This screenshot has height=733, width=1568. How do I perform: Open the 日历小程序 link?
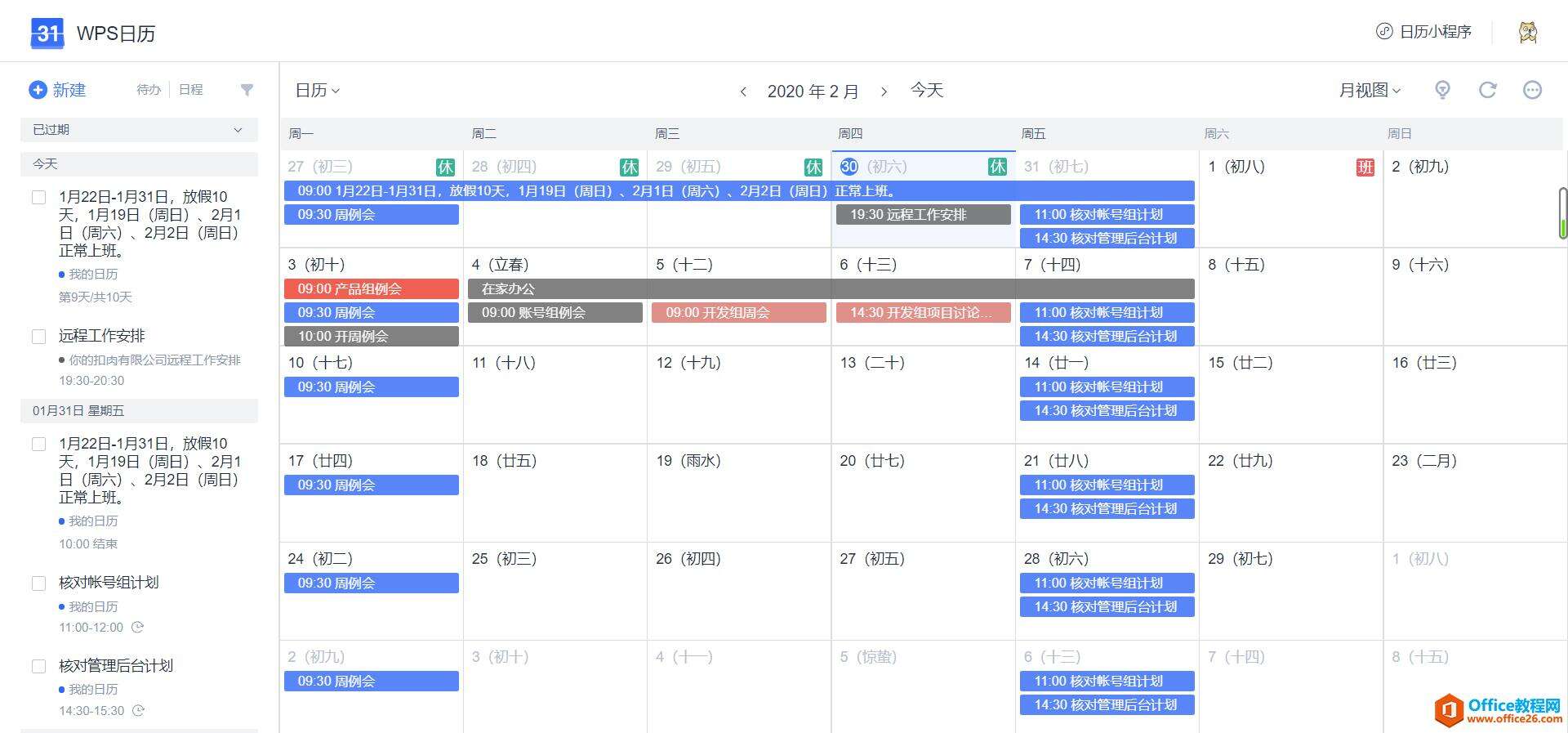click(x=1423, y=32)
